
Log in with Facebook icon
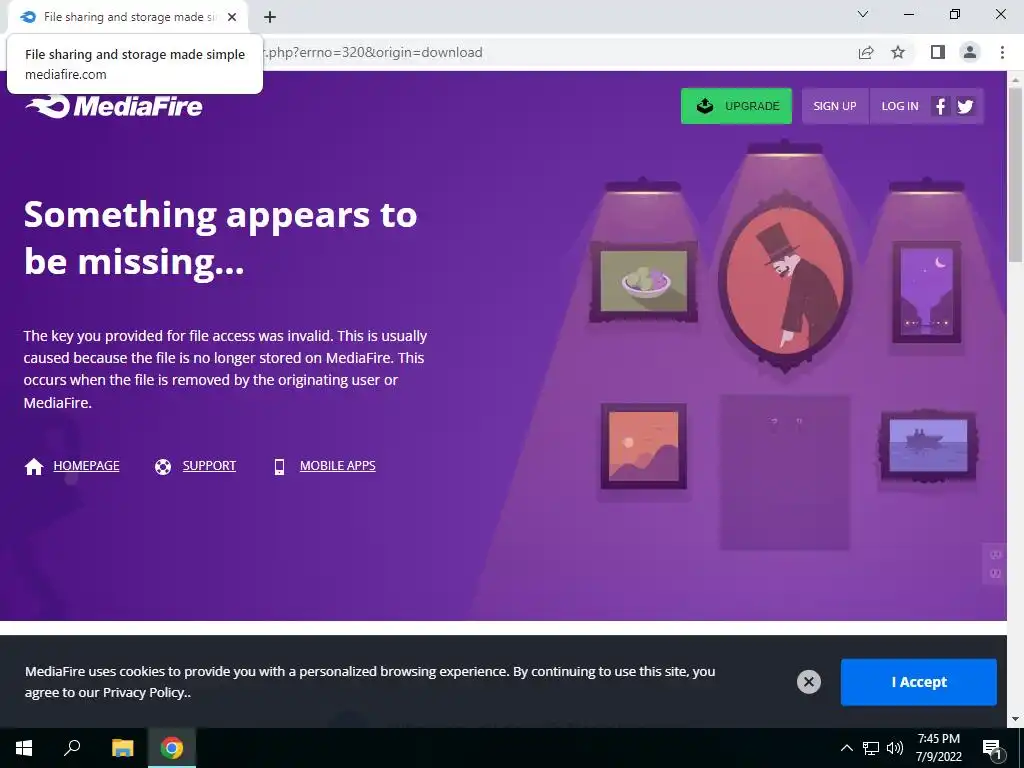[x=940, y=106]
